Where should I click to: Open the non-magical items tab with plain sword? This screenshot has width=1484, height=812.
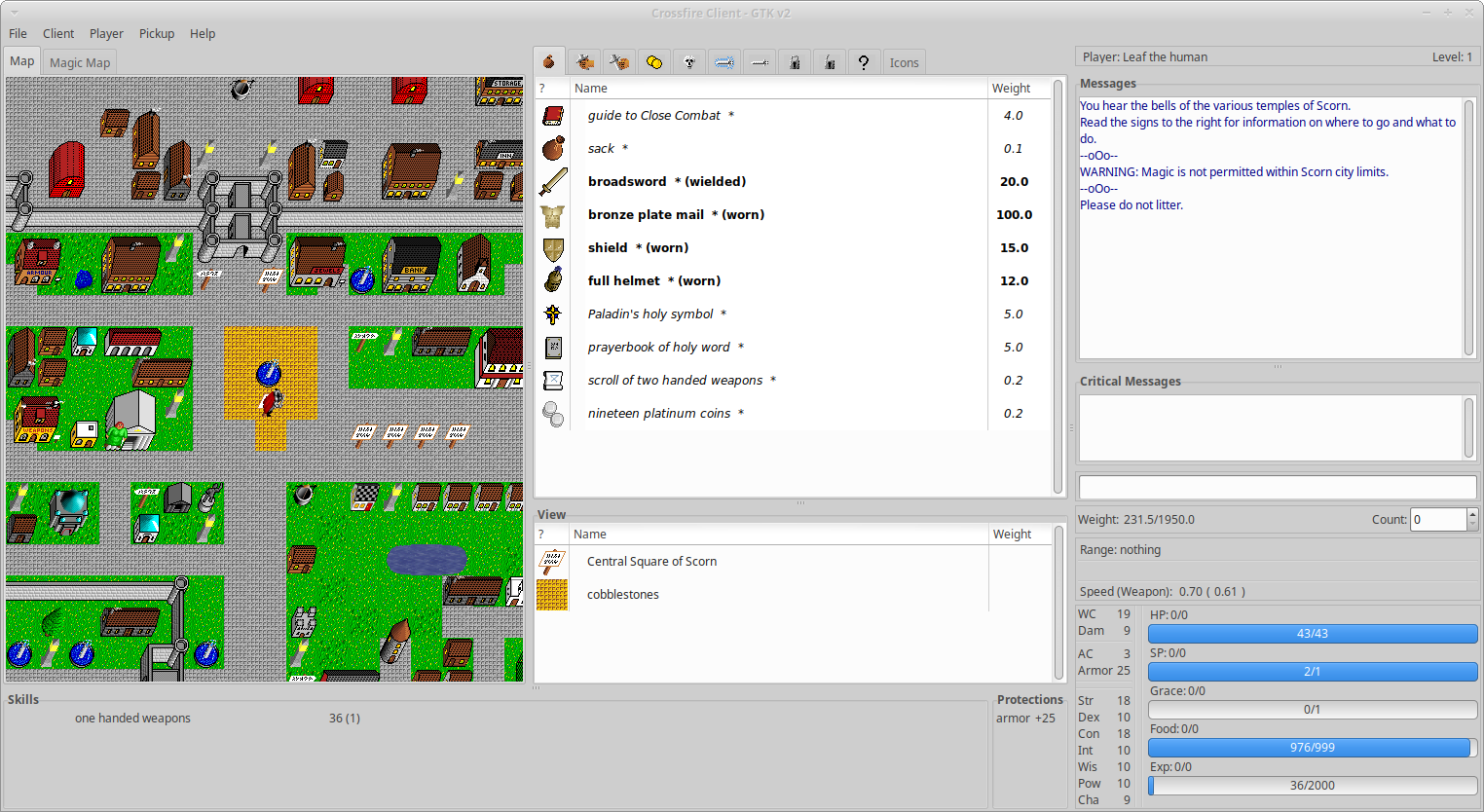coord(760,62)
